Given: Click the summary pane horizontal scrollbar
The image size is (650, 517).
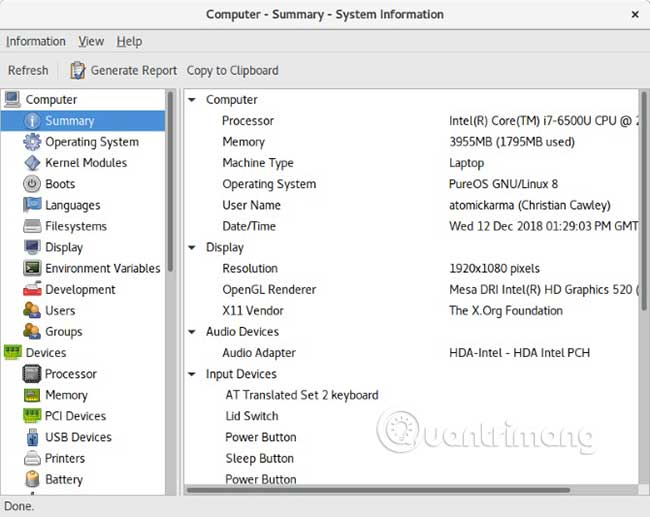Looking at the screenshot, I should 378,490.
